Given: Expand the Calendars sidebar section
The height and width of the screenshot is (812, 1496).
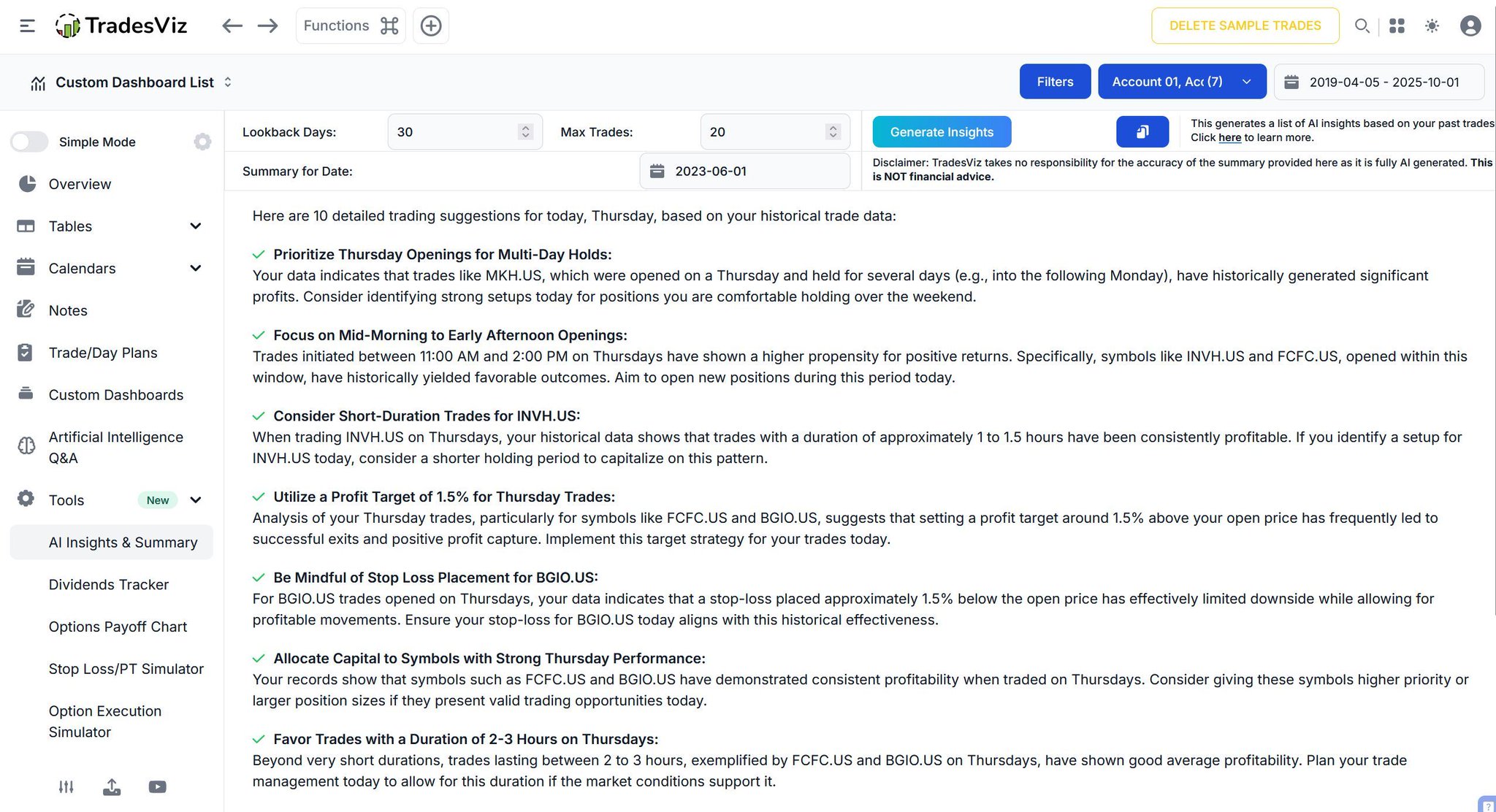Looking at the screenshot, I should click(x=195, y=269).
